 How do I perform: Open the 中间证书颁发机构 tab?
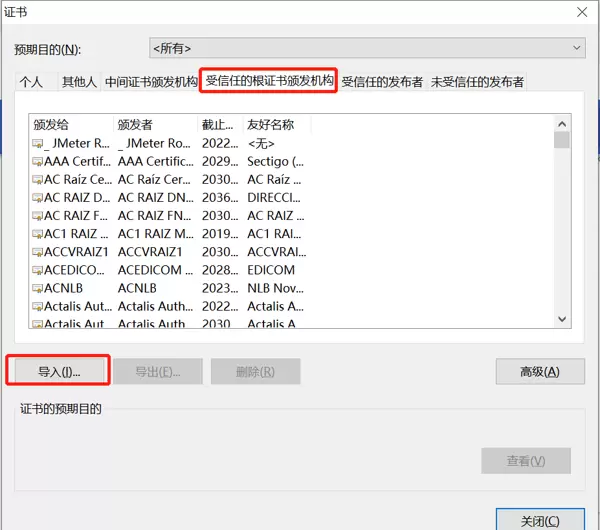[151, 82]
